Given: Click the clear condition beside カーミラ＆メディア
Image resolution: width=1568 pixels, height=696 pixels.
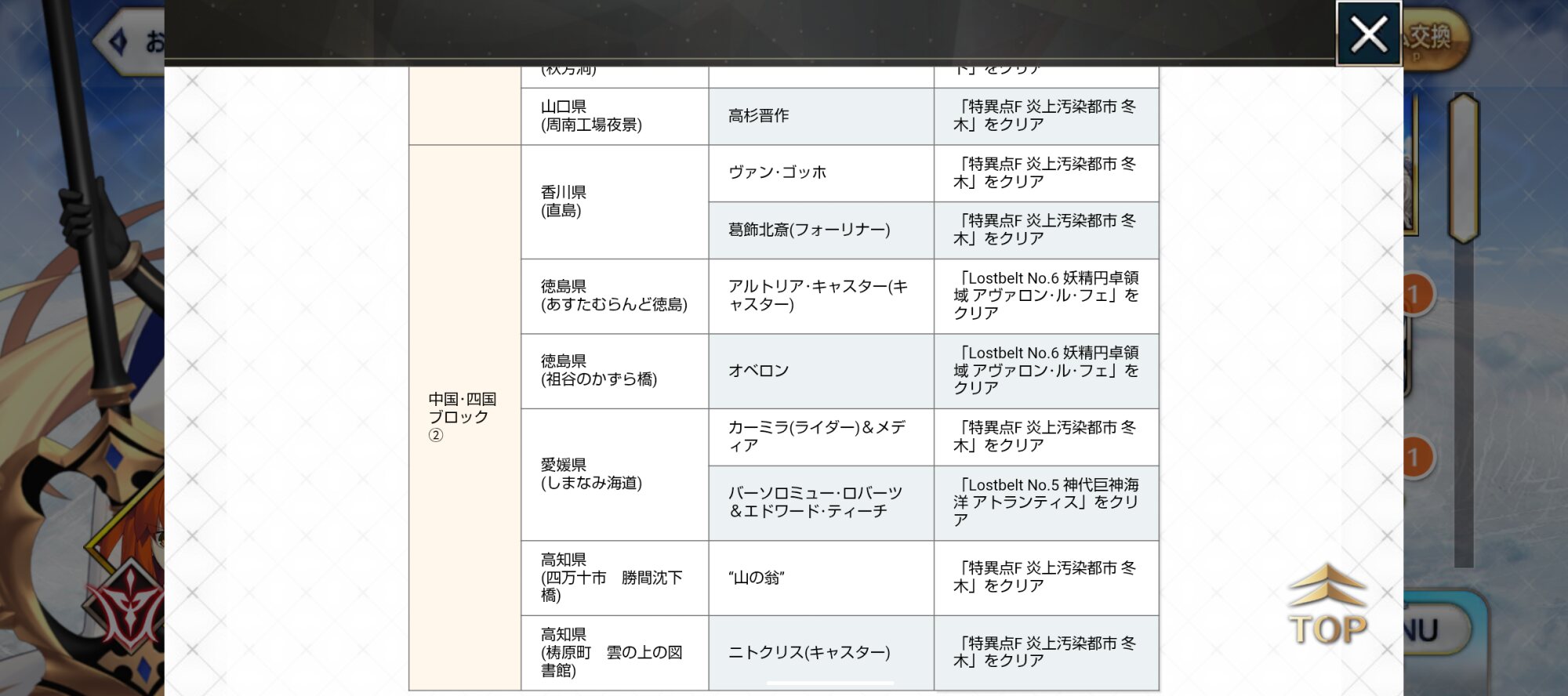Looking at the screenshot, I should click(x=1046, y=437).
